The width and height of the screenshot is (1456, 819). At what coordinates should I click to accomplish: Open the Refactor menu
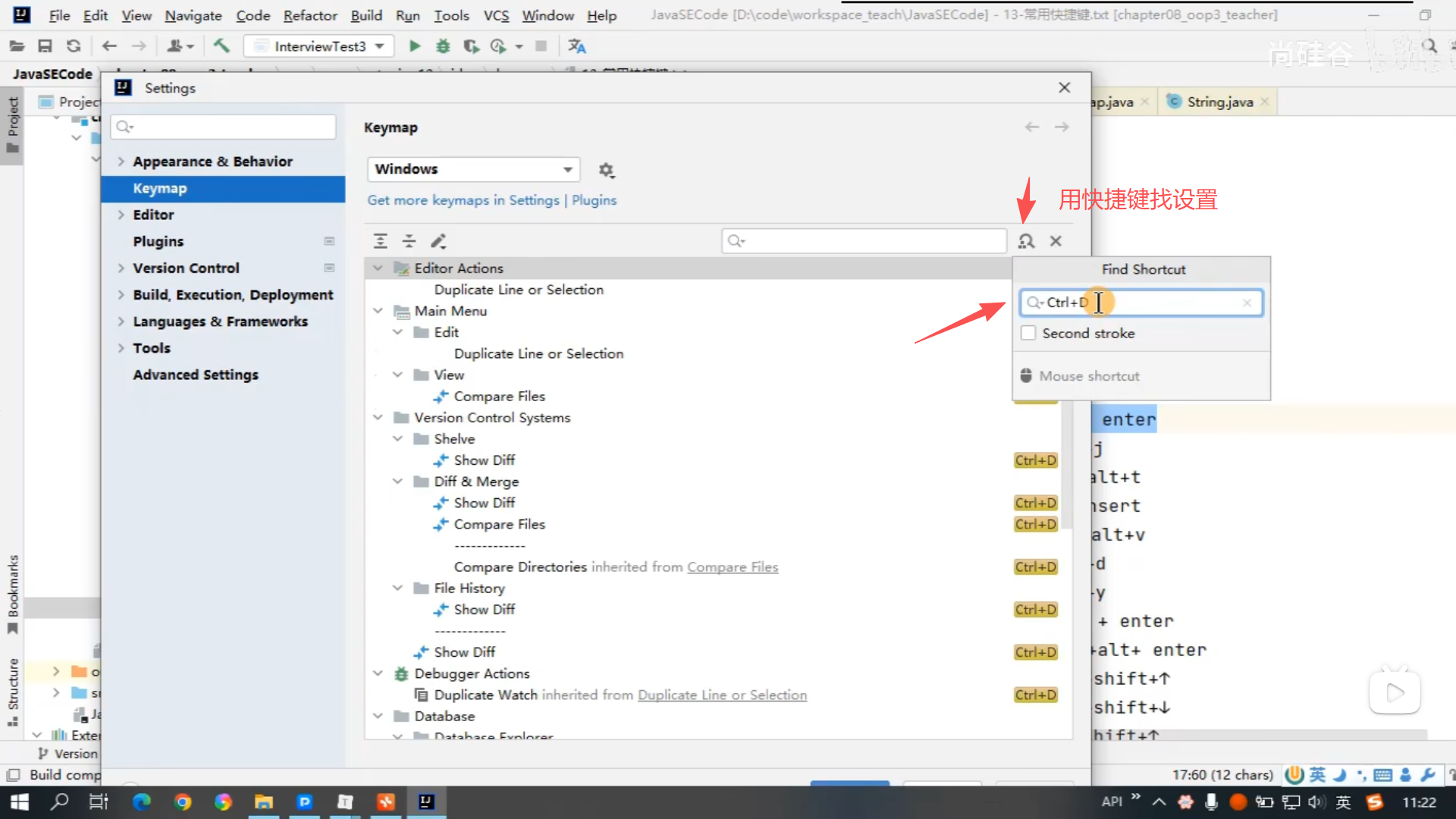pyautogui.click(x=309, y=15)
